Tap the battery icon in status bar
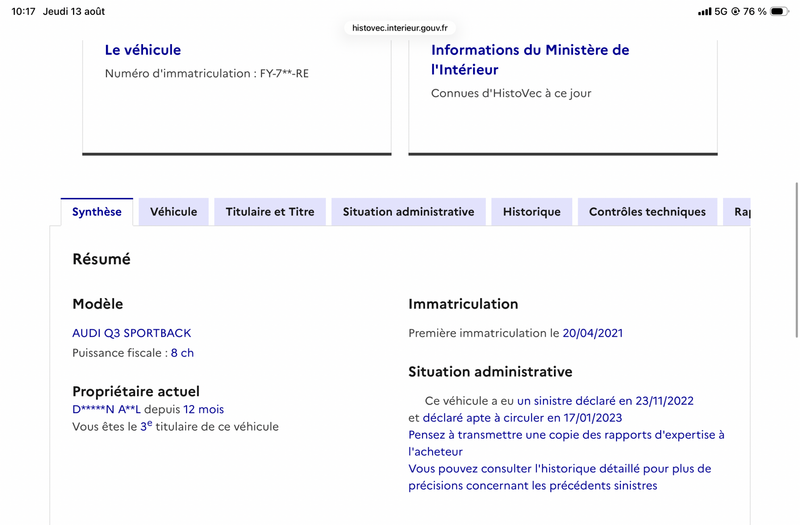The image size is (800, 525). 779,11
